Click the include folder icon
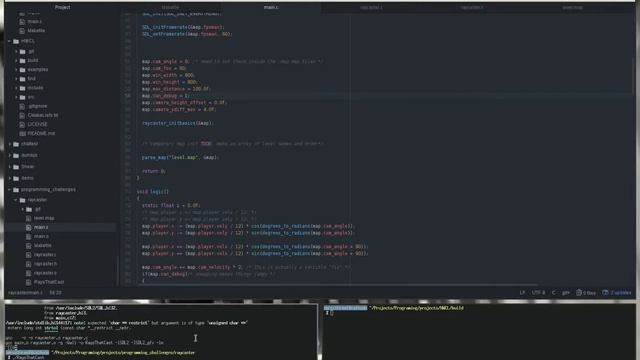Screen dimensions: 640x360 click(x=22, y=88)
